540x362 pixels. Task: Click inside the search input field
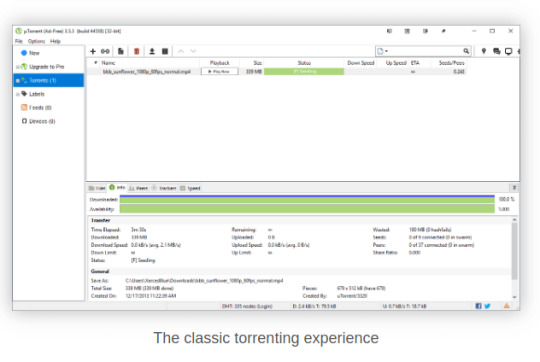tap(425, 51)
